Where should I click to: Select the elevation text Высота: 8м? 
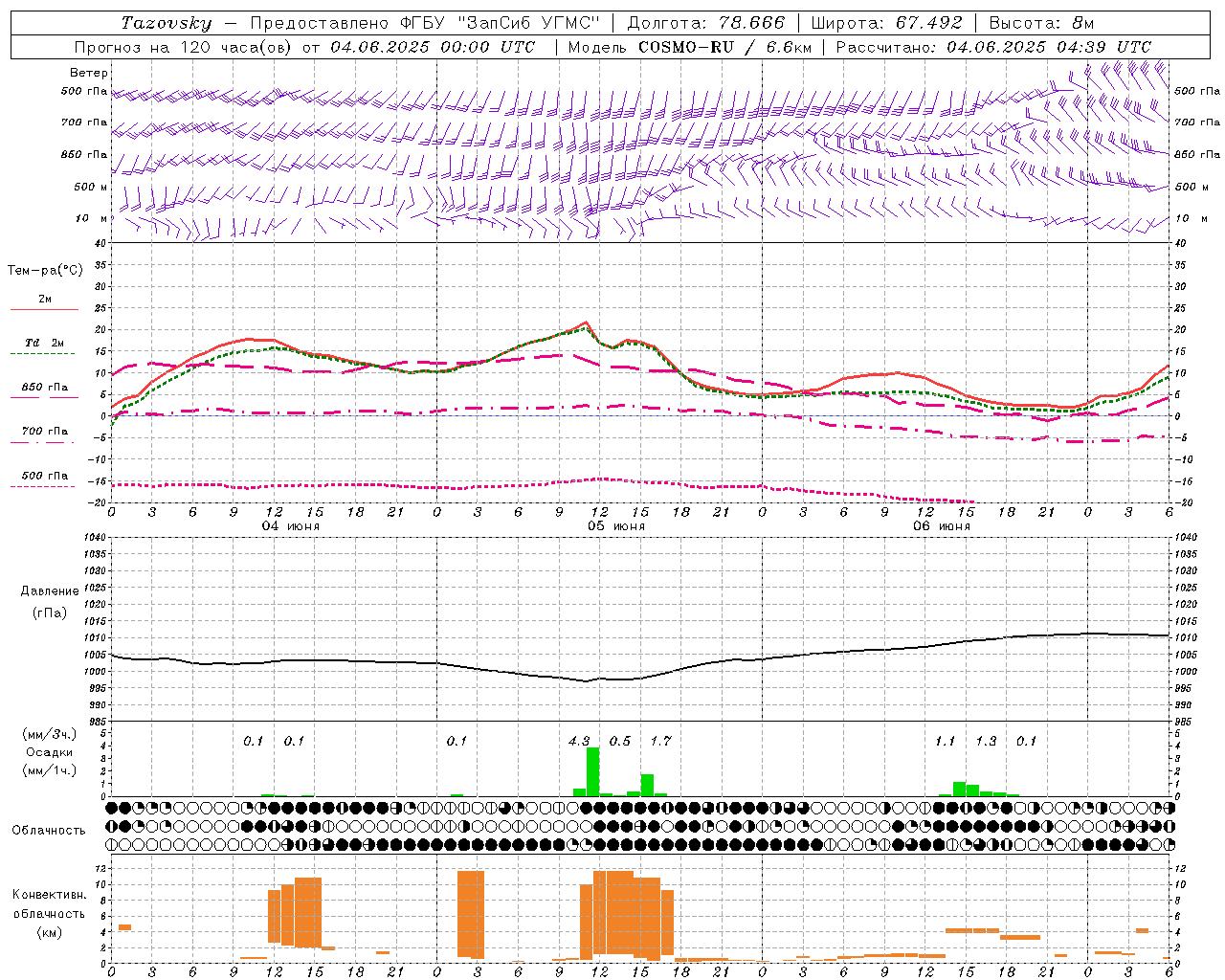point(1041,23)
